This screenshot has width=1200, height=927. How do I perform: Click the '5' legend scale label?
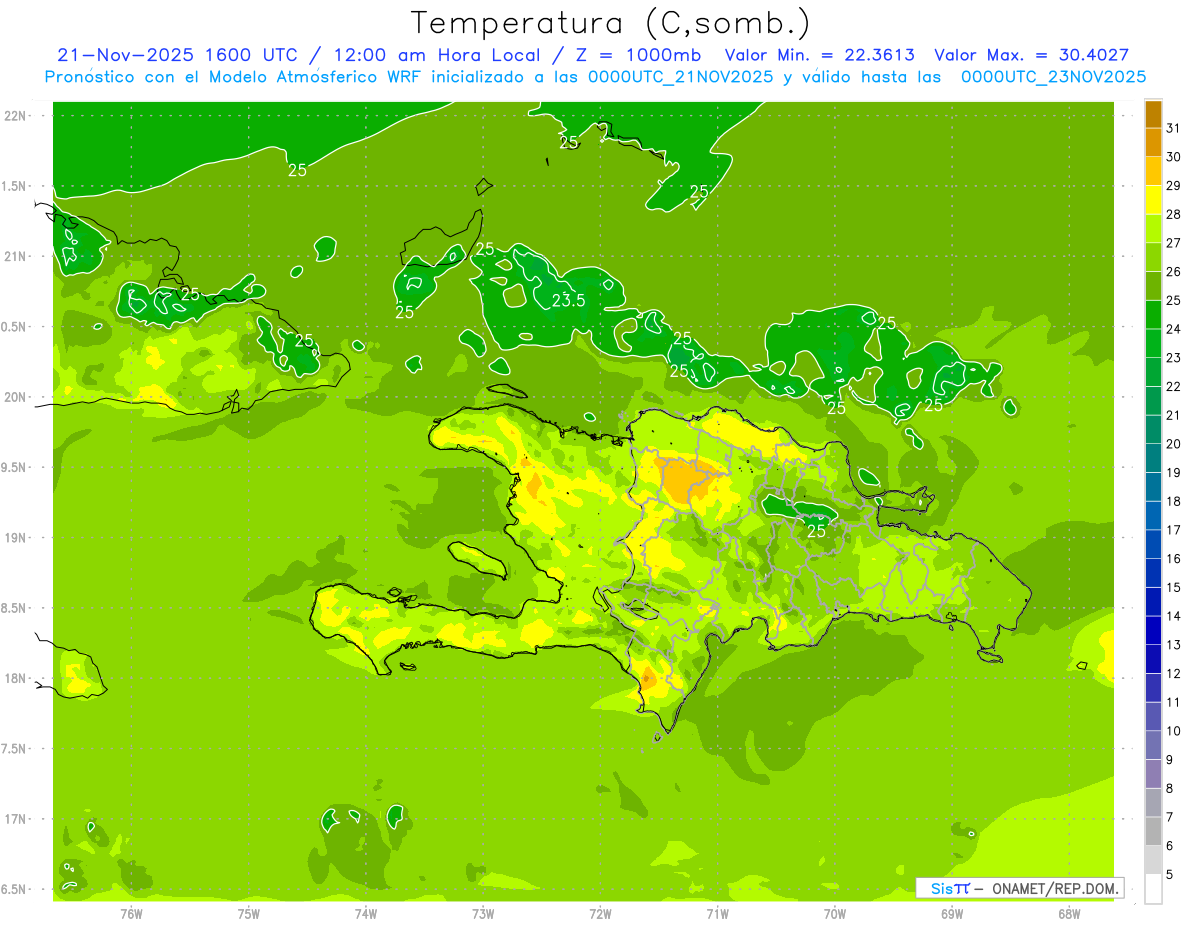point(1171,874)
